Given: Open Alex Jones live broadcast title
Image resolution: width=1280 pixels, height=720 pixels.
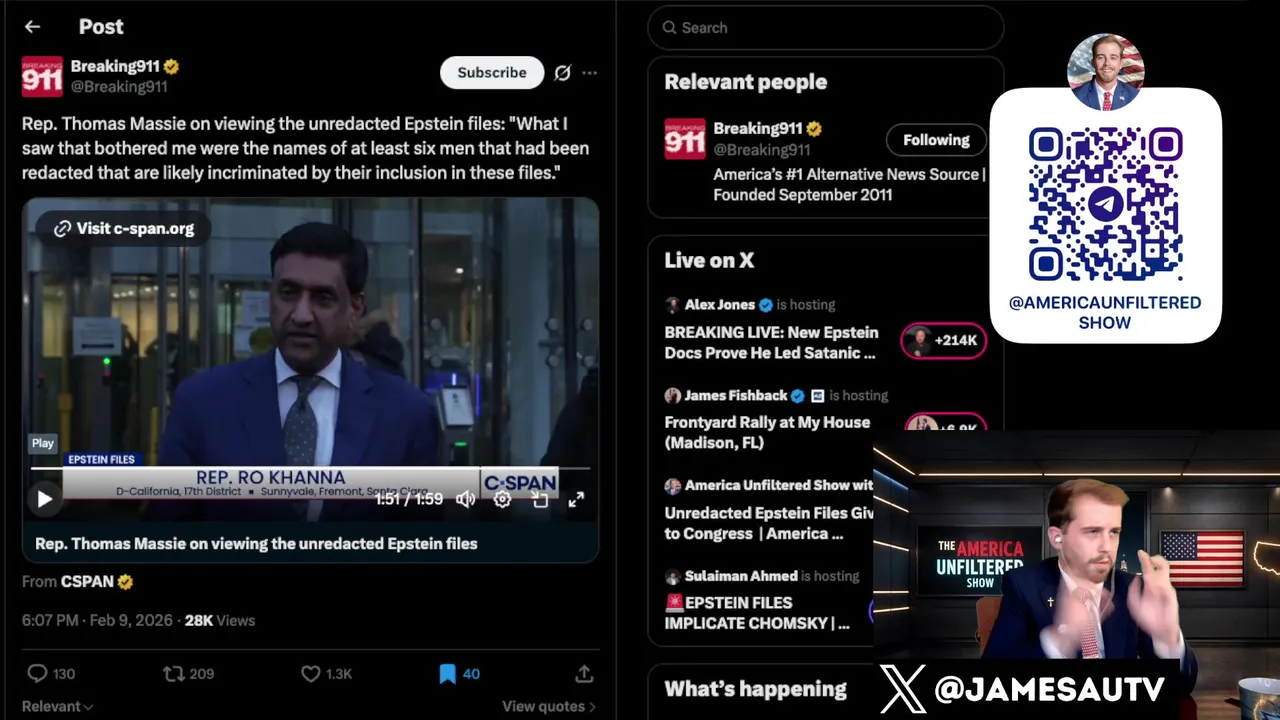Looking at the screenshot, I should pyautogui.click(x=771, y=342).
